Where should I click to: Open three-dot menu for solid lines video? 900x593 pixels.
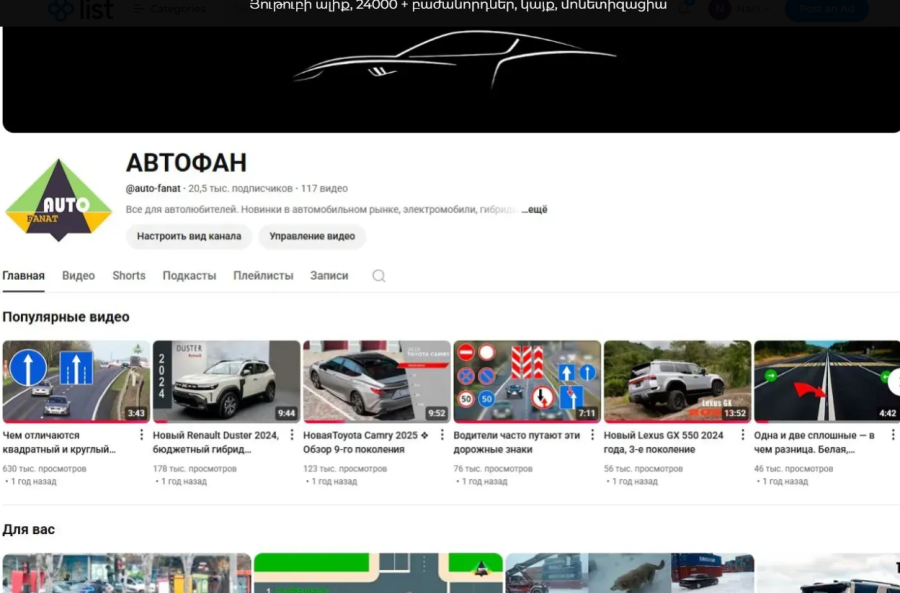892,435
